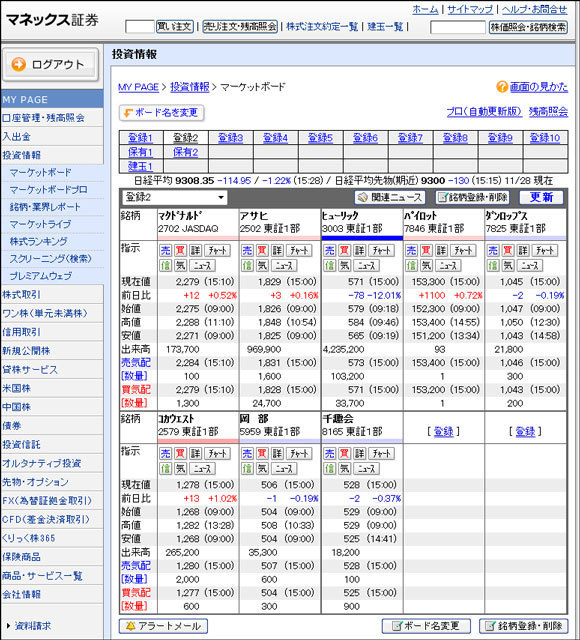Open the 登録2 board selection dropdown

174,198
